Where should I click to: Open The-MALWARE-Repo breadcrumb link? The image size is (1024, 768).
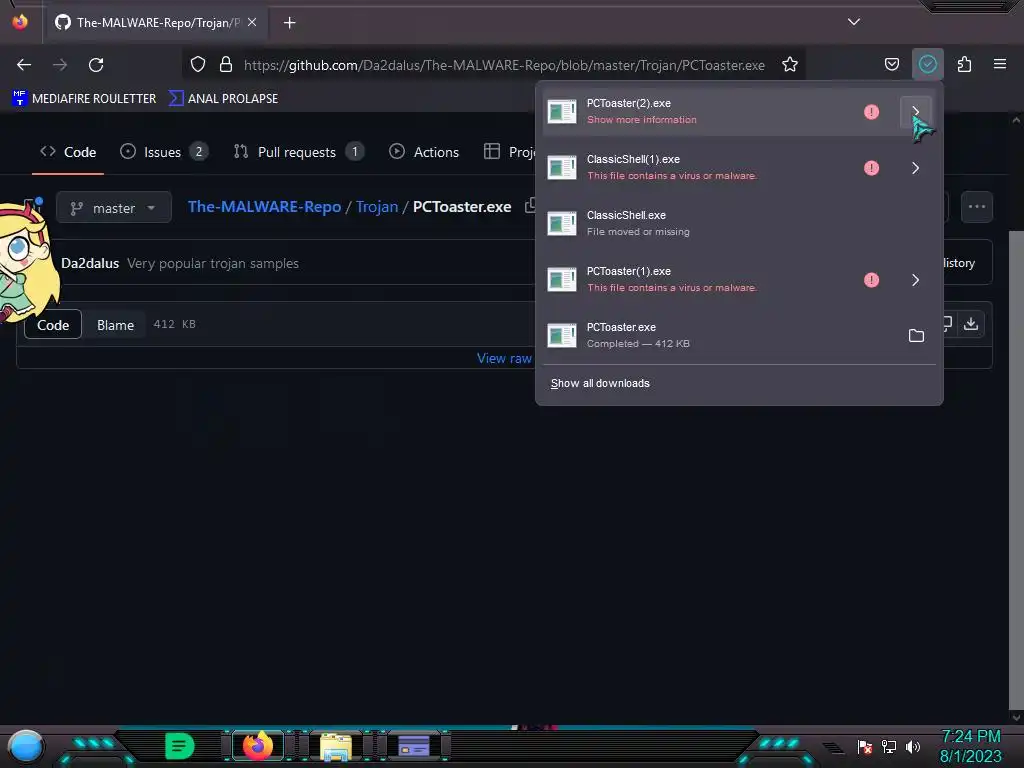click(264, 207)
